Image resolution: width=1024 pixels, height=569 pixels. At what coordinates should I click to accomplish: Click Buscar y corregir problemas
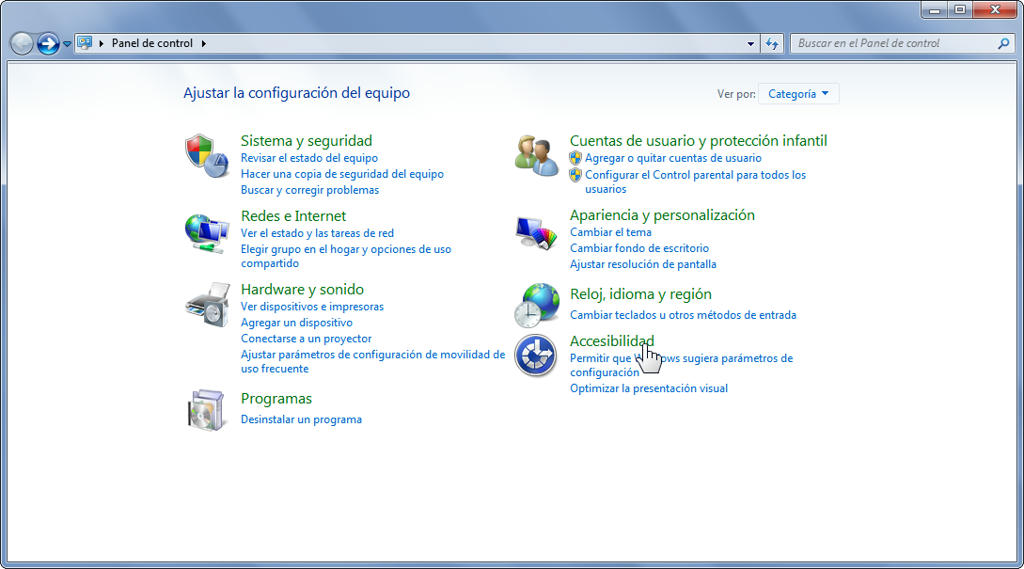click(310, 190)
